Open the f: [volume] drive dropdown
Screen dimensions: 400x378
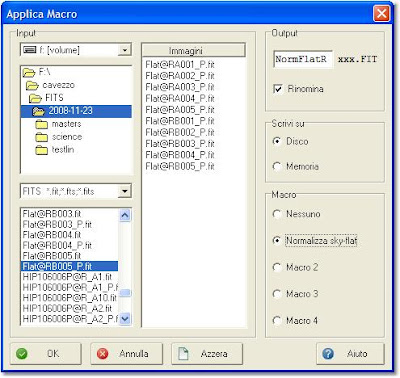pos(124,50)
